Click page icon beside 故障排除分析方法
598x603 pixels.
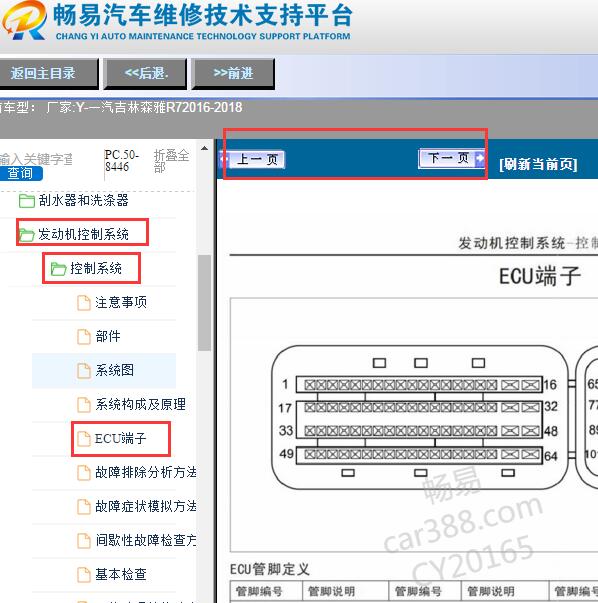(x=83, y=473)
